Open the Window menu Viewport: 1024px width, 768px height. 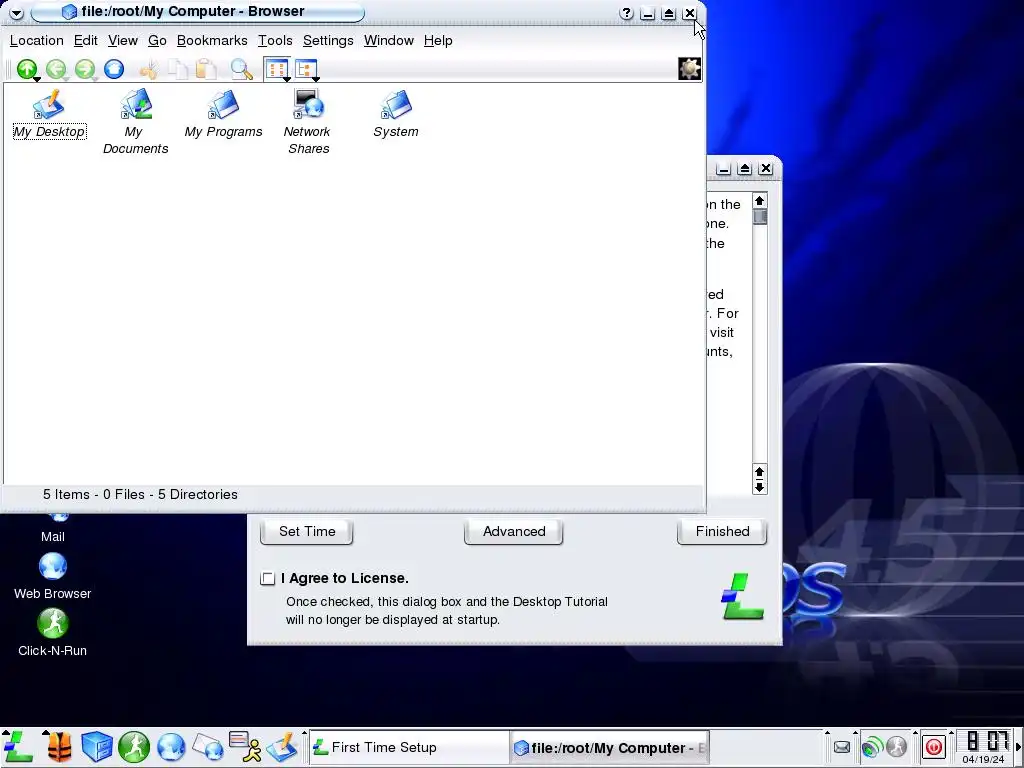pyautogui.click(x=389, y=40)
